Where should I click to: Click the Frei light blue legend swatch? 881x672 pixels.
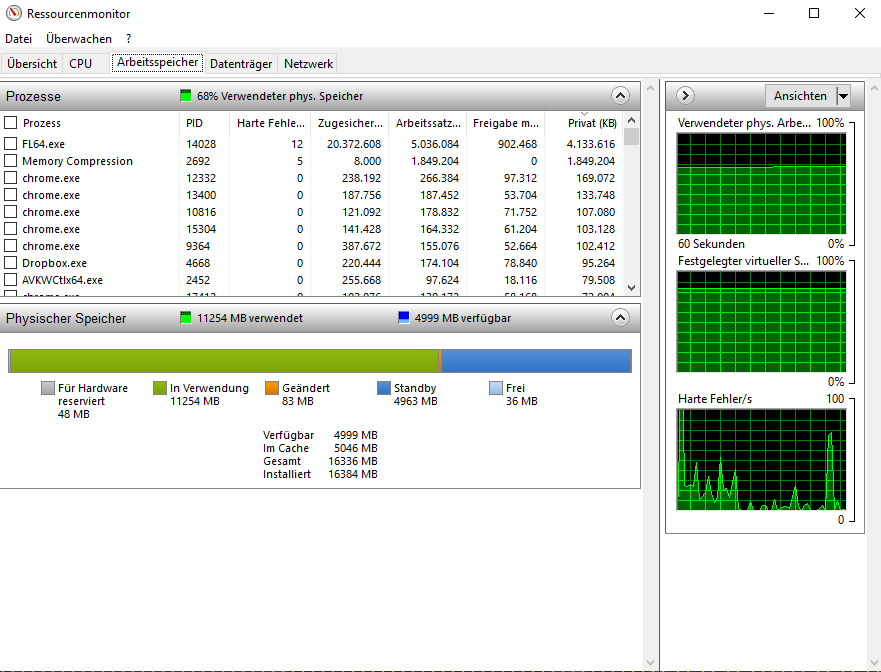(x=496, y=388)
